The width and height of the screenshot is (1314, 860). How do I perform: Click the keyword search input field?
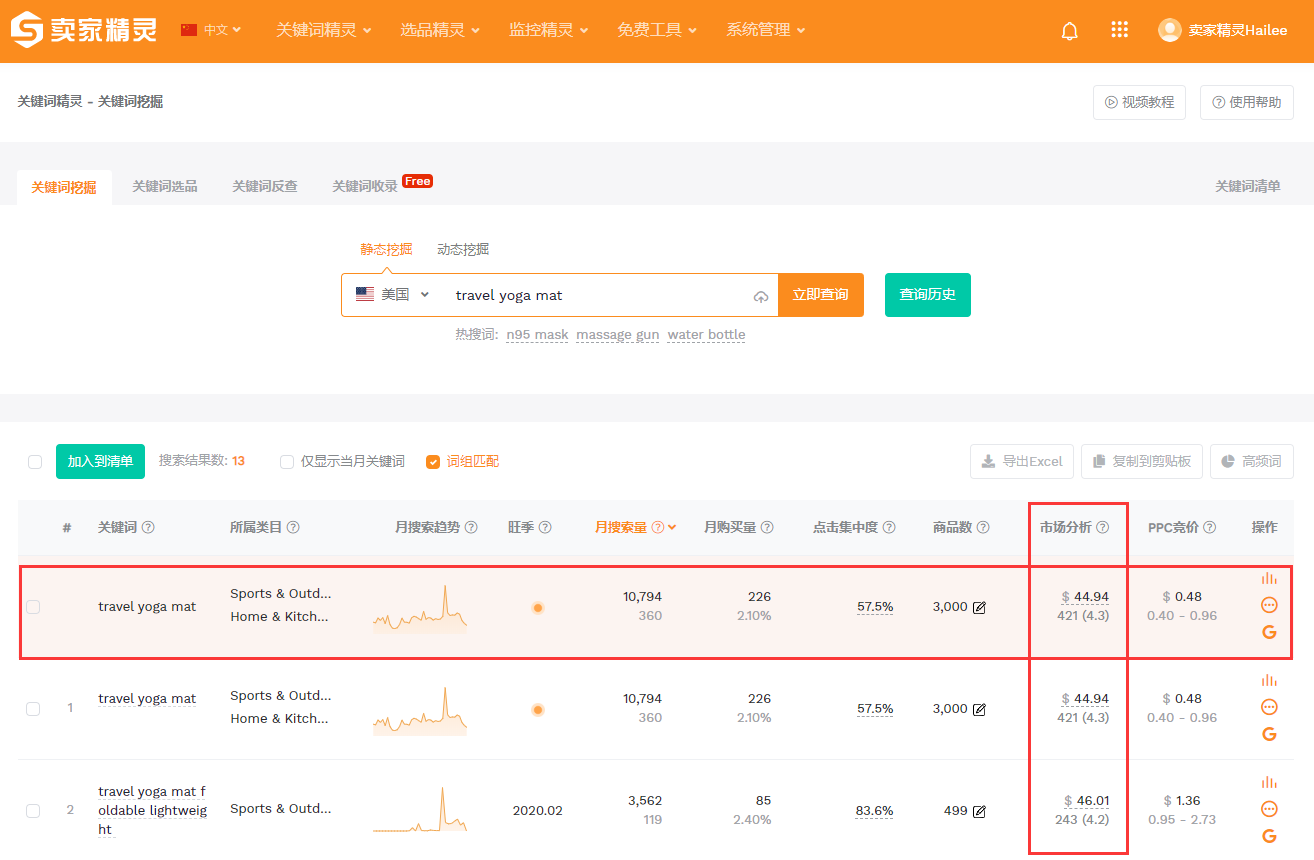[x=595, y=295]
